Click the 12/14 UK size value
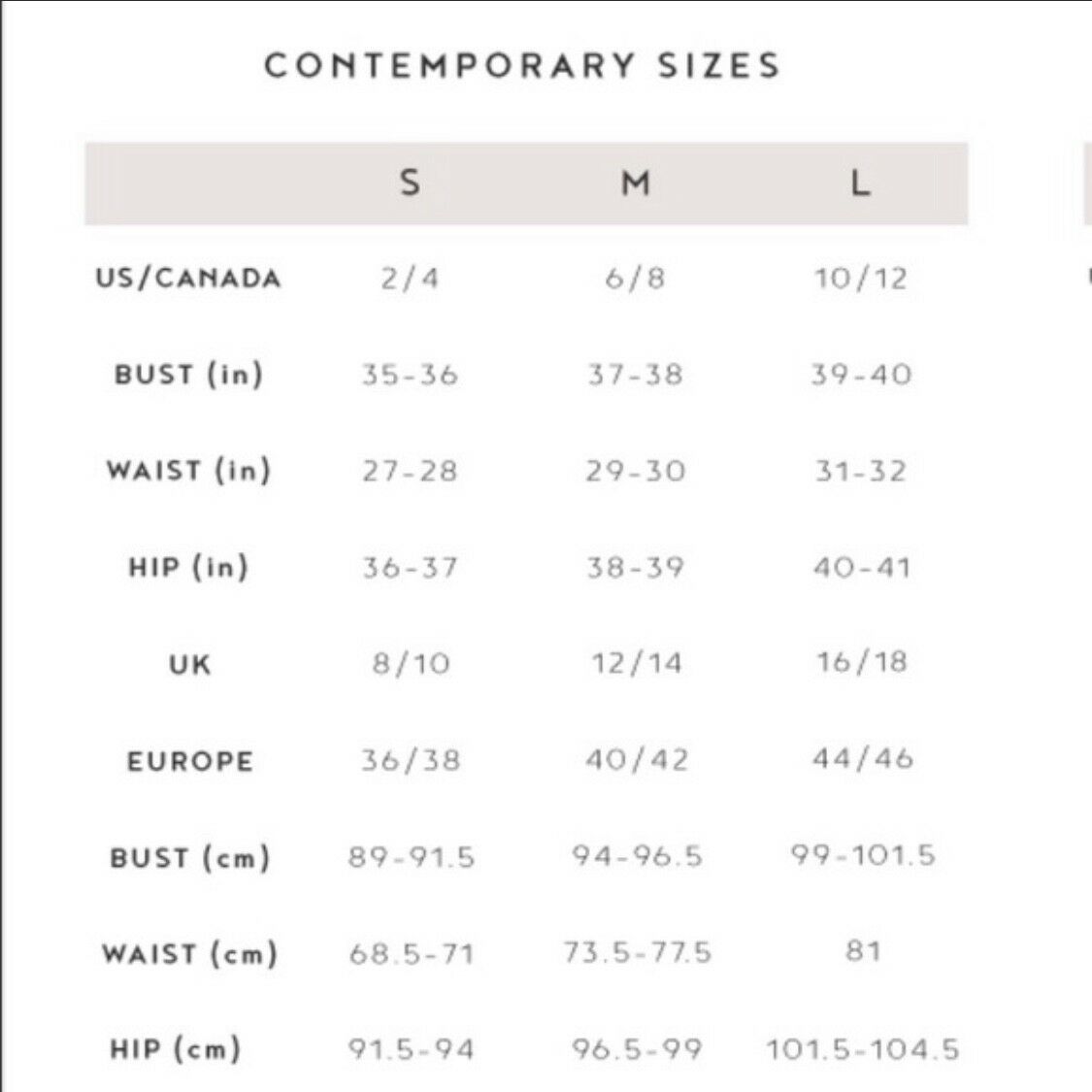 [x=637, y=663]
